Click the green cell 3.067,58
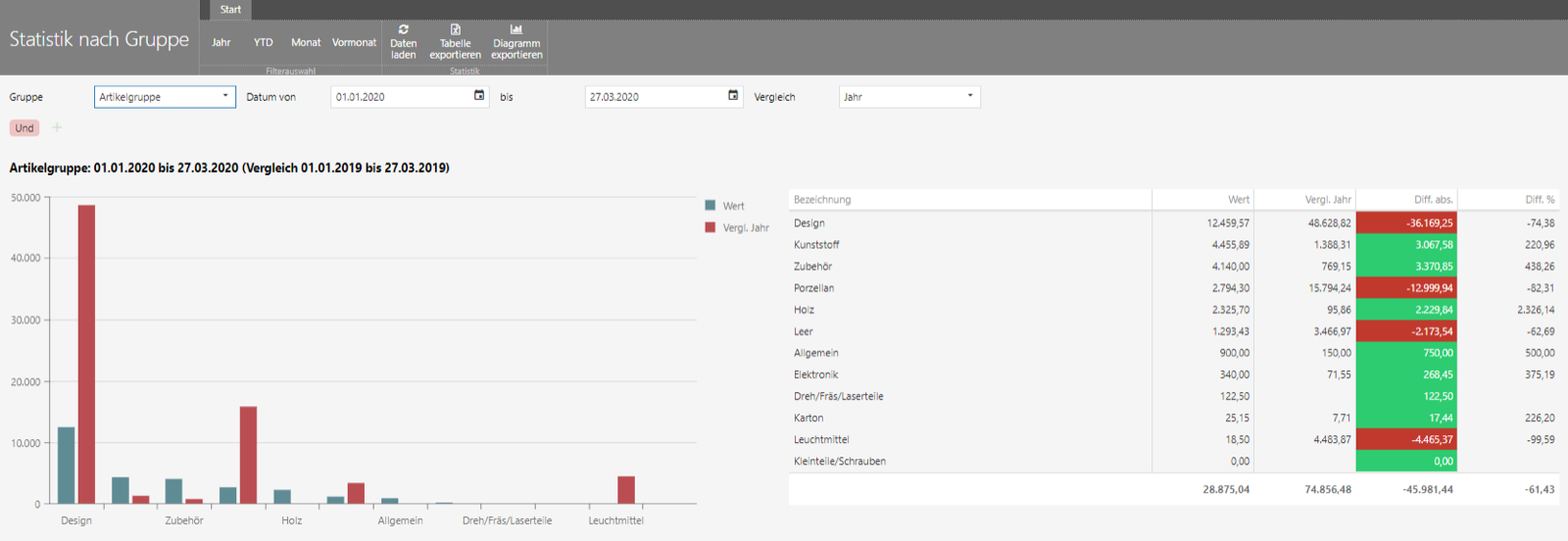 tap(1406, 245)
